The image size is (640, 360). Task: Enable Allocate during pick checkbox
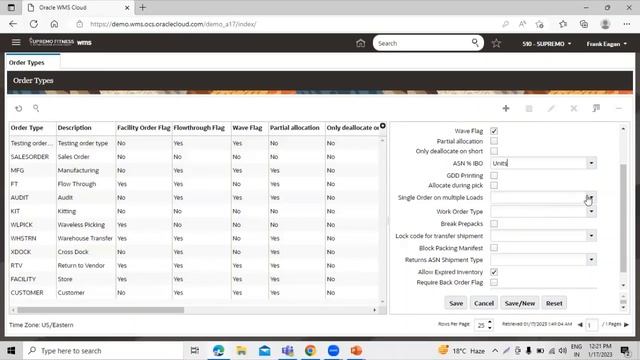494,185
